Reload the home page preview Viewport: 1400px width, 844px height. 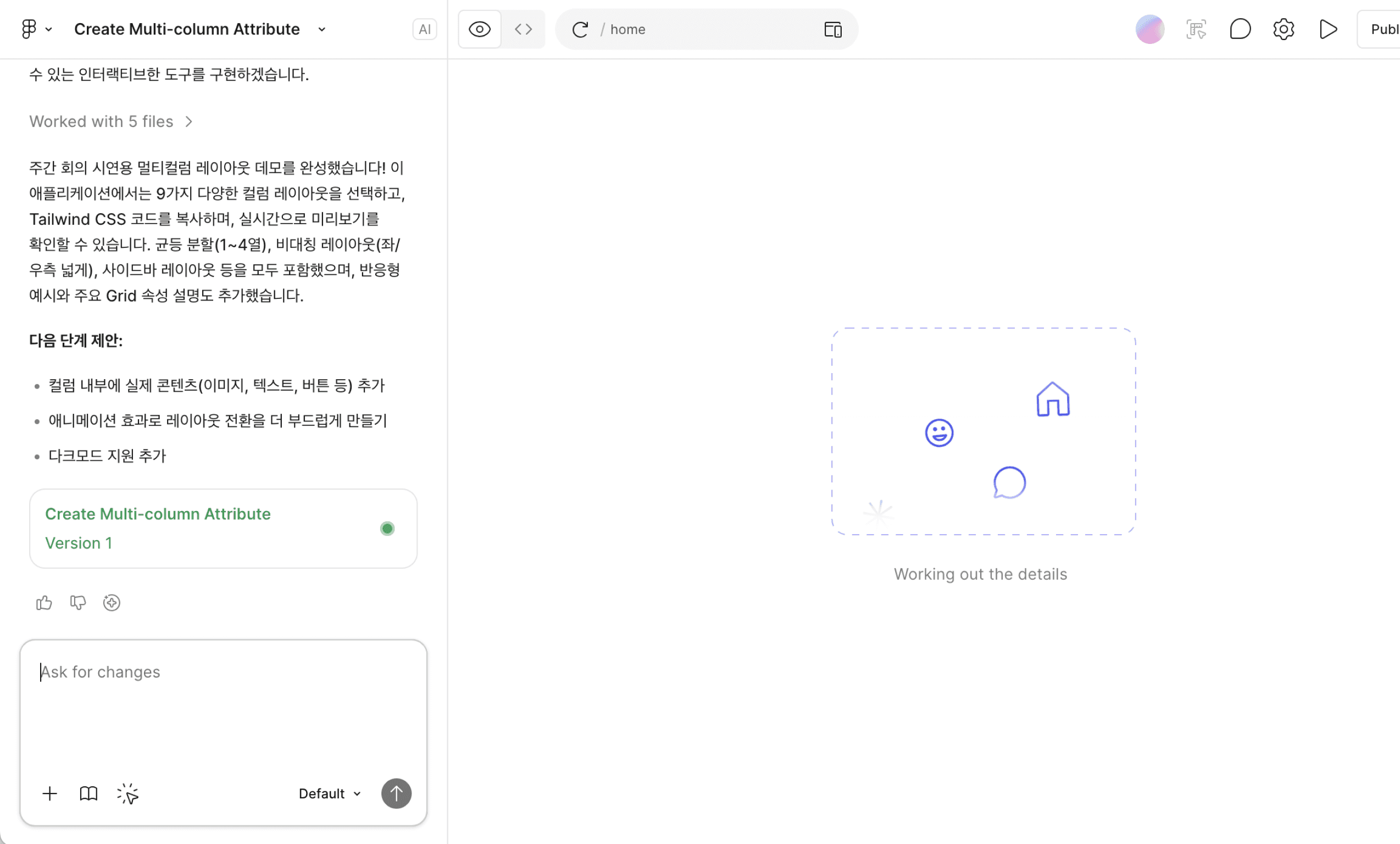(580, 29)
